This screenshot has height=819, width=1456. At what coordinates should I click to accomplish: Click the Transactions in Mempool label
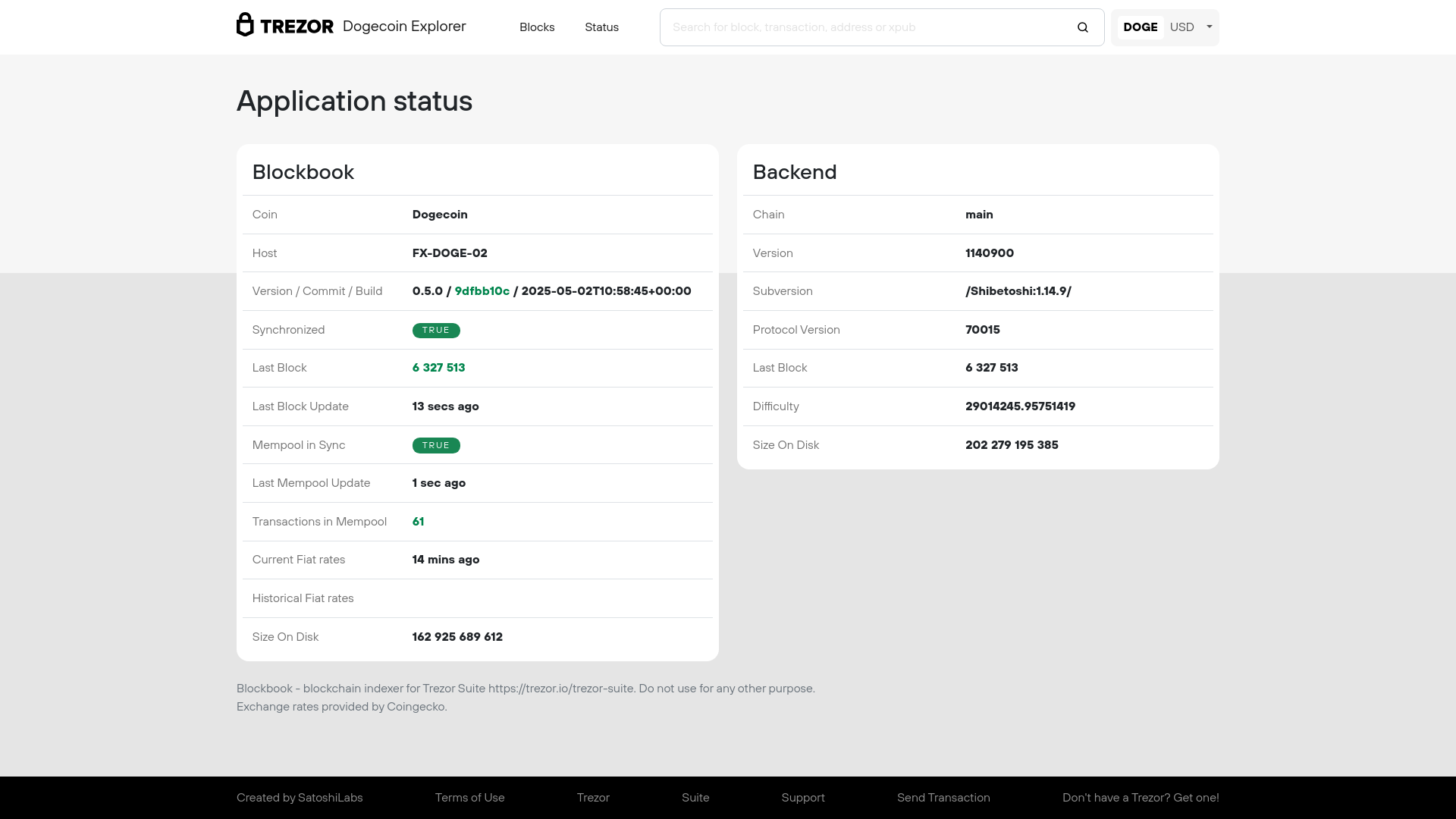pos(319,522)
